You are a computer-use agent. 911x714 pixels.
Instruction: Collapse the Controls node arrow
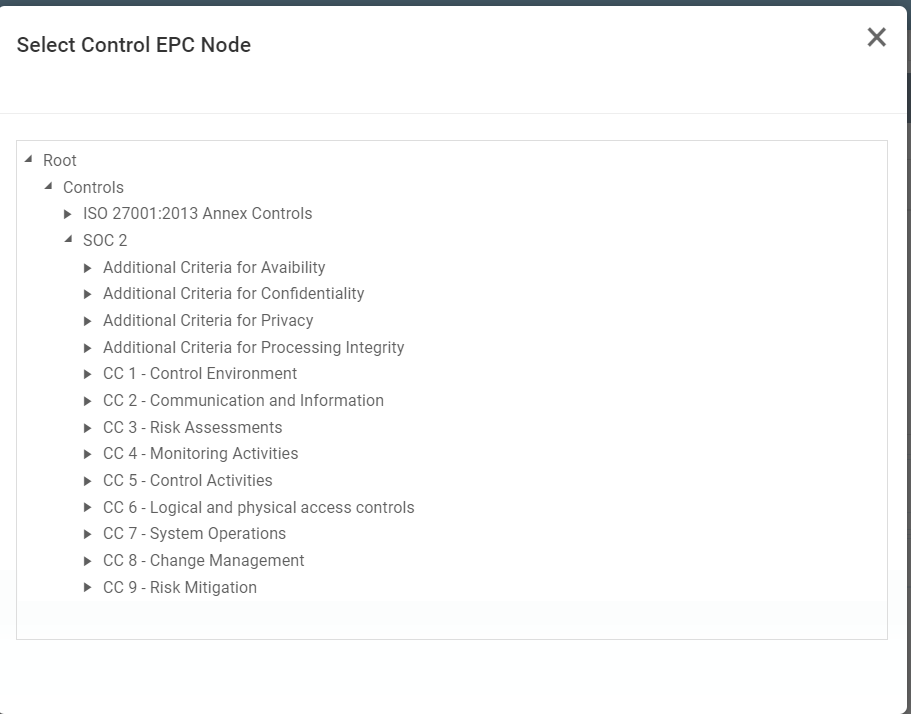click(48, 186)
